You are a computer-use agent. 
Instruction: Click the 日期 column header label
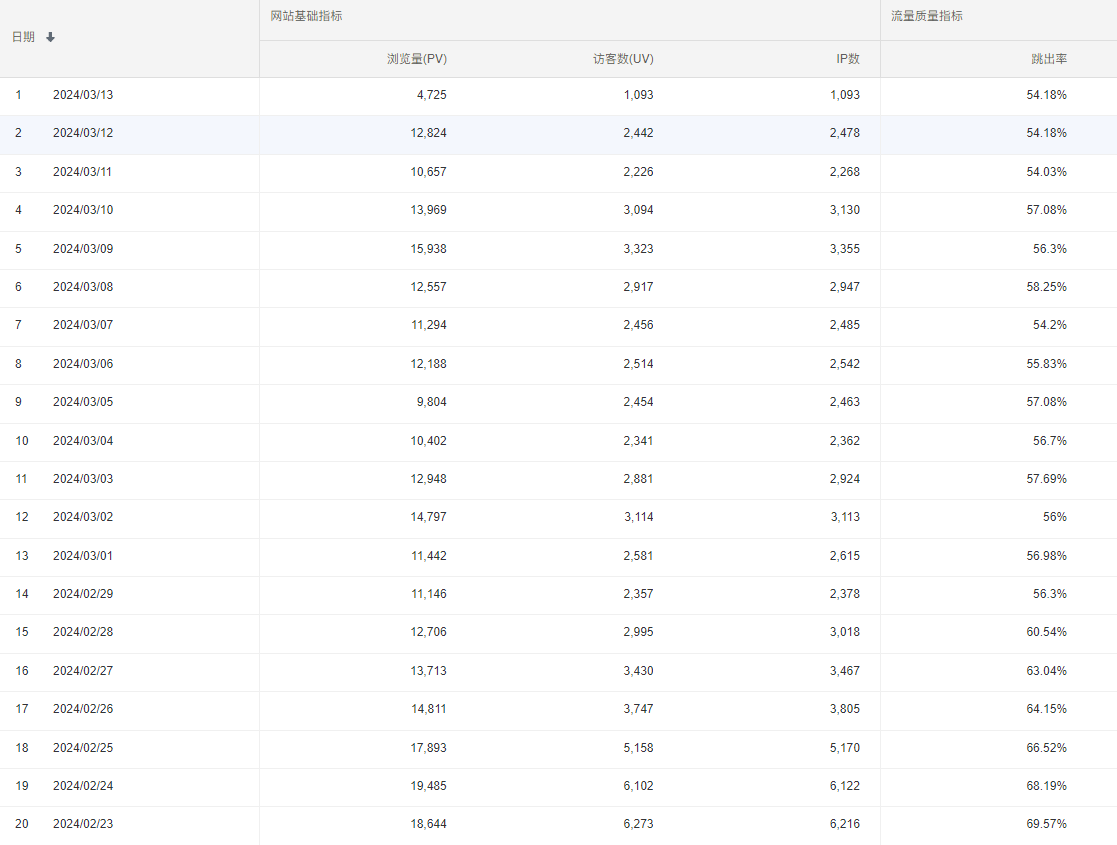click(23, 37)
